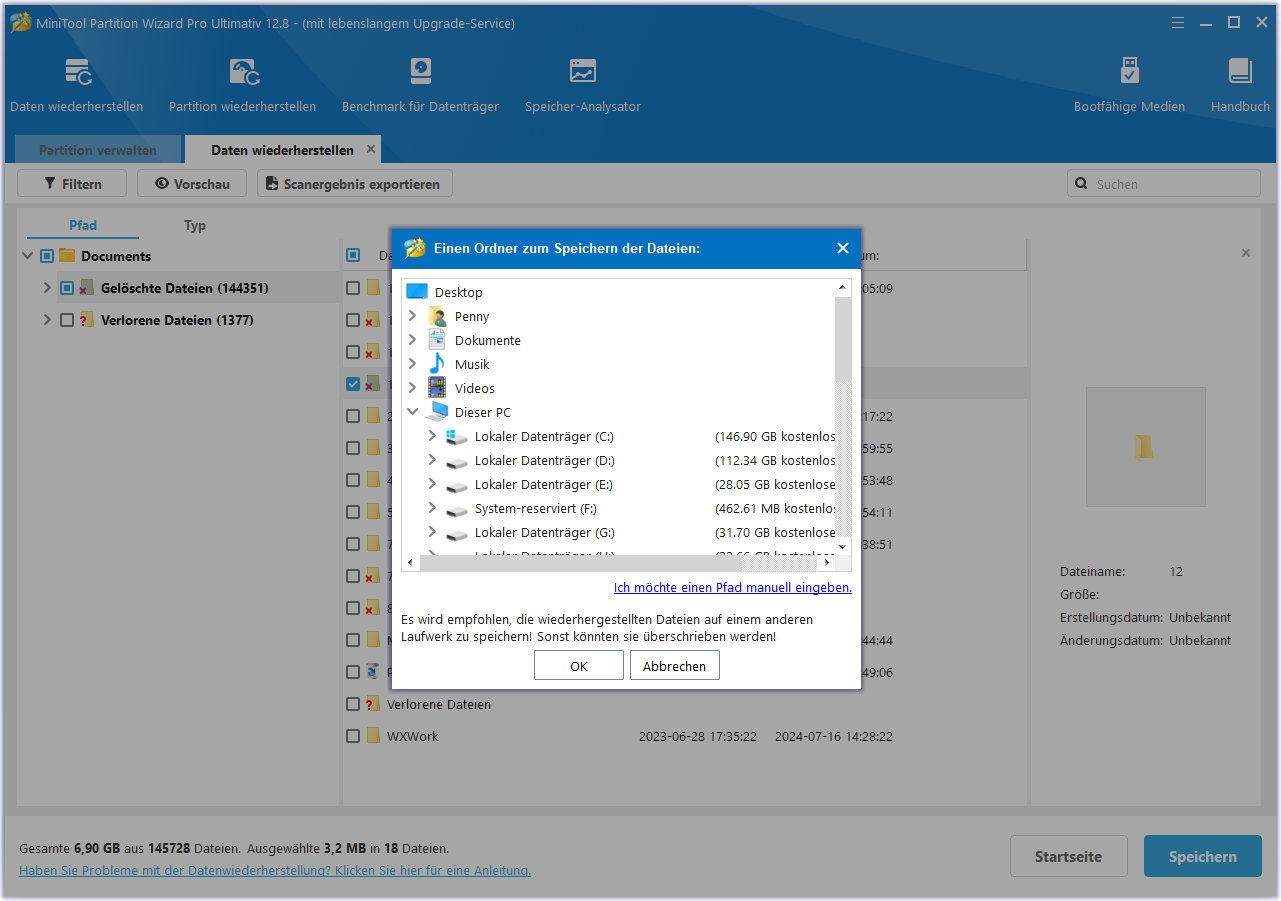
Task: Collapse the Dieser PC node
Action: click(x=412, y=412)
